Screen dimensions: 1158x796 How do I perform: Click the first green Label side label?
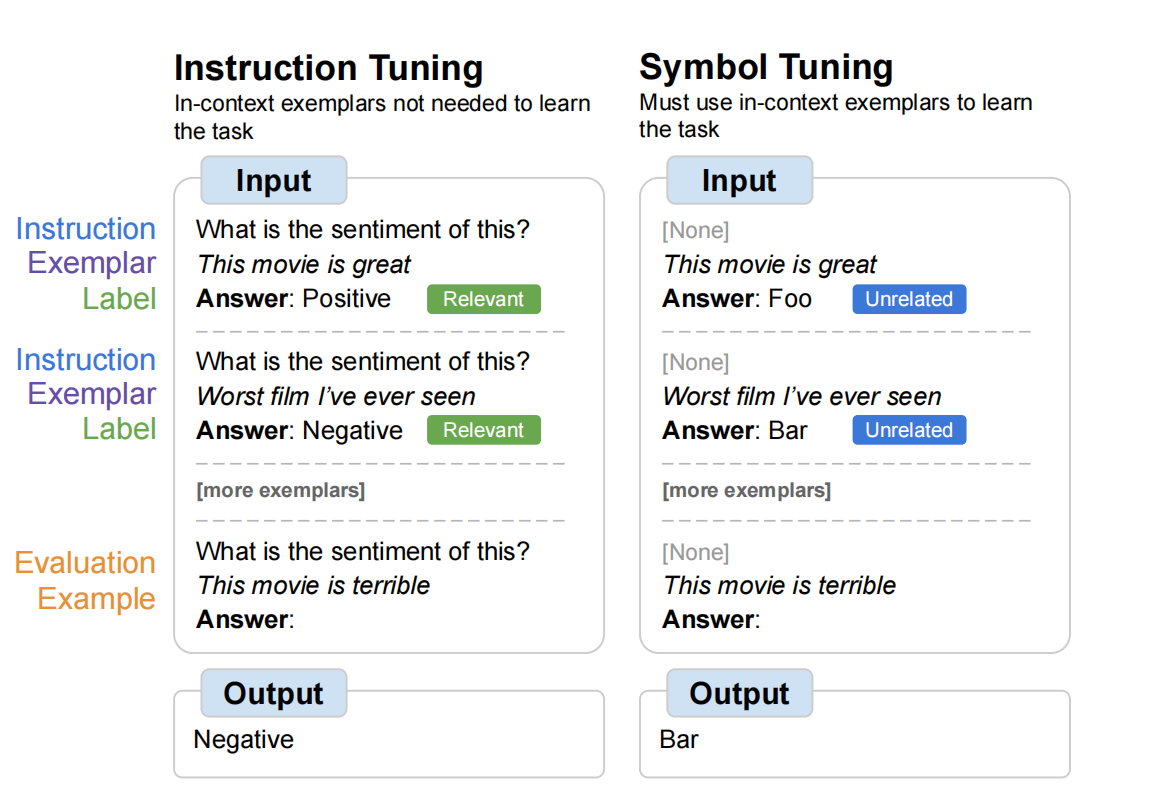click(x=119, y=299)
